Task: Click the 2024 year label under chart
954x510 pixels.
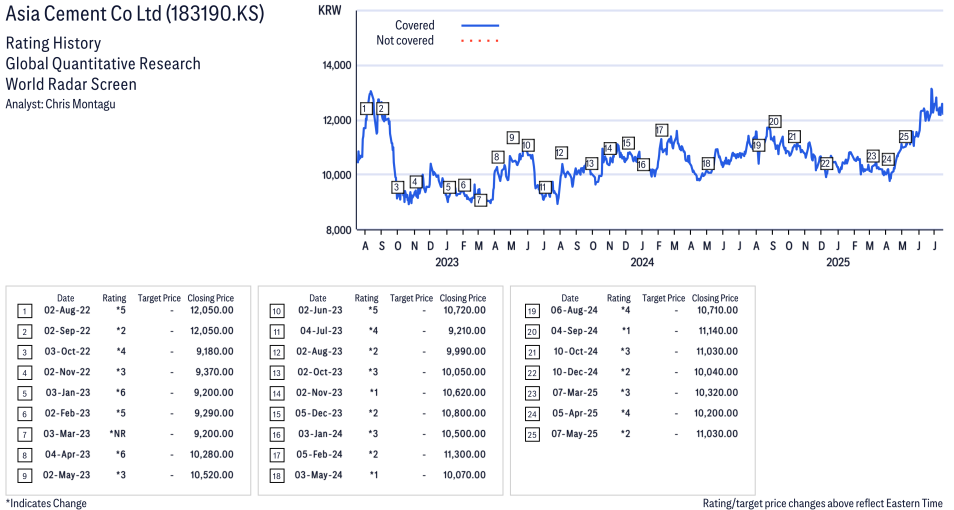Action: tap(642, 262)
